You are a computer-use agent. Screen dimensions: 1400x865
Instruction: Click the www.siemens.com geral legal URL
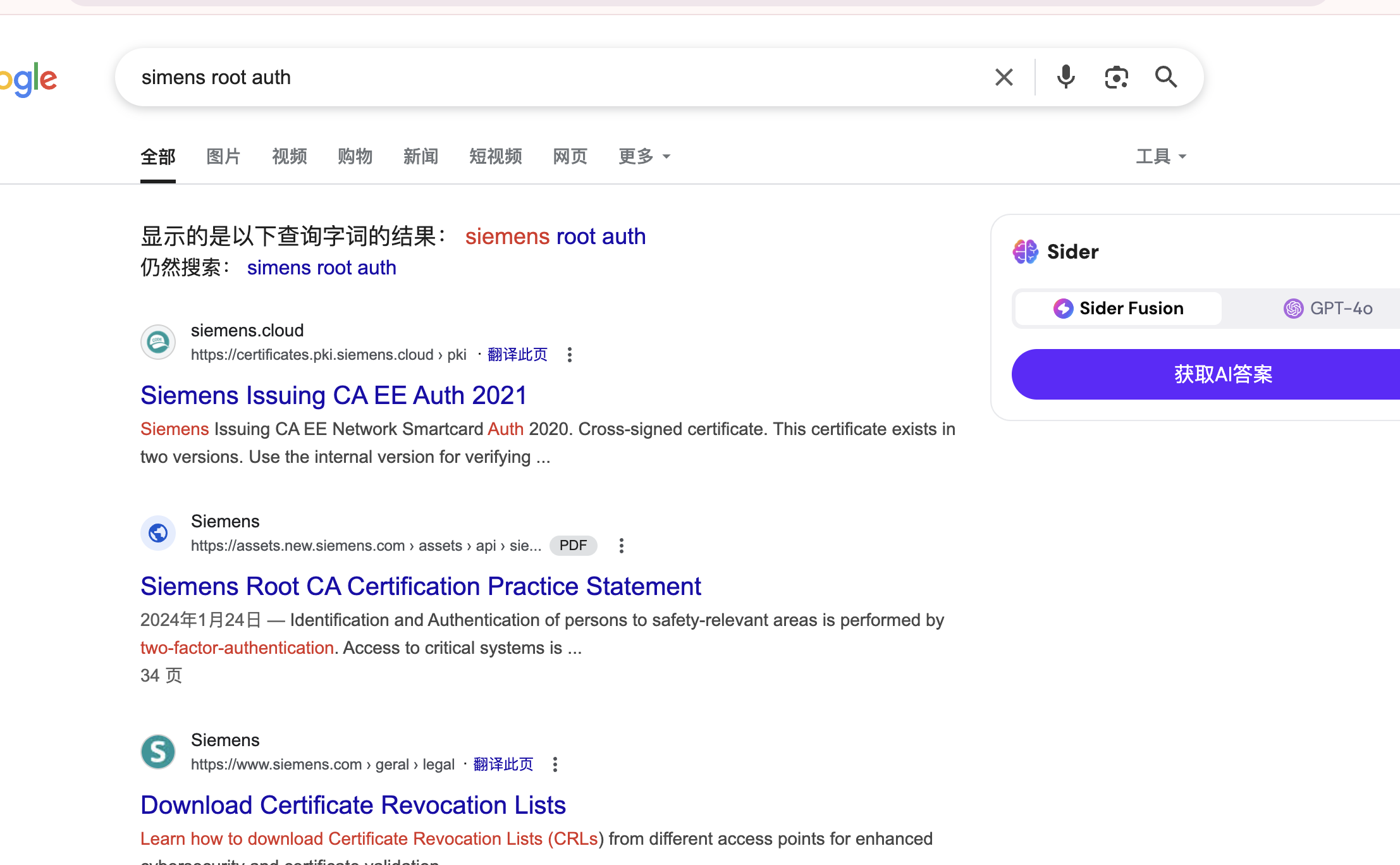click(322, 764)
